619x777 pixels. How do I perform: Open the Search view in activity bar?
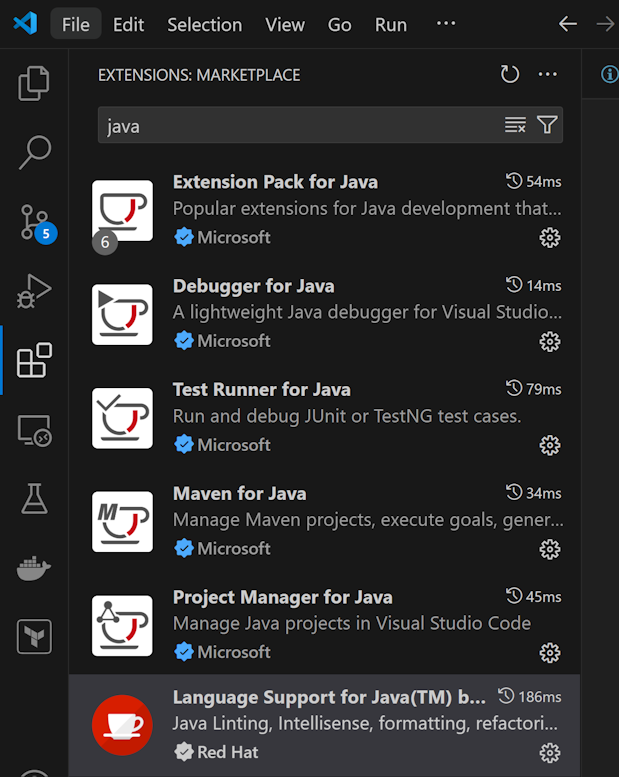click(x=34, y=152)
